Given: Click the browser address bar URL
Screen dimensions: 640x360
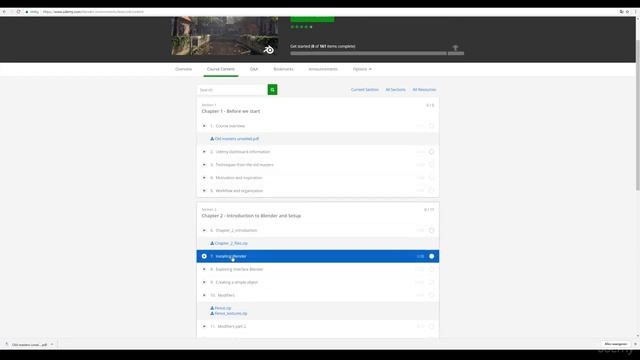Looking at the screenshot, I should coord(93,12).
